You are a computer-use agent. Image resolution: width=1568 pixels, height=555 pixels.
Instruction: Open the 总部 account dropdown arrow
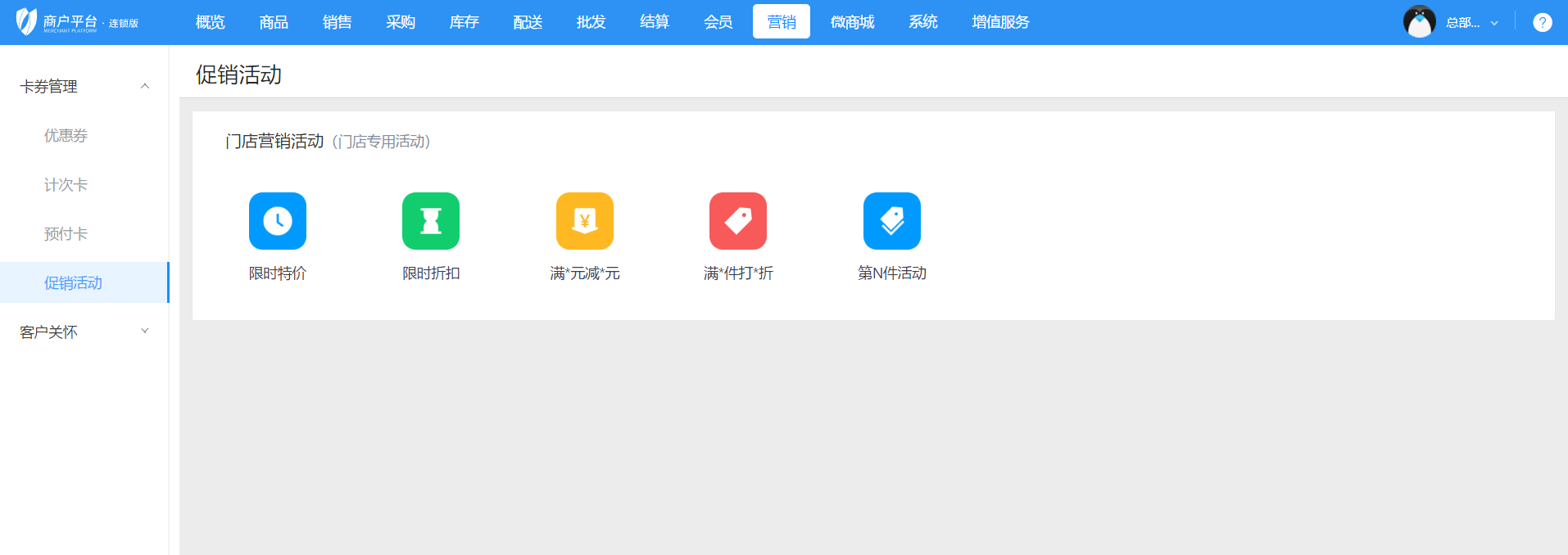1494,23
